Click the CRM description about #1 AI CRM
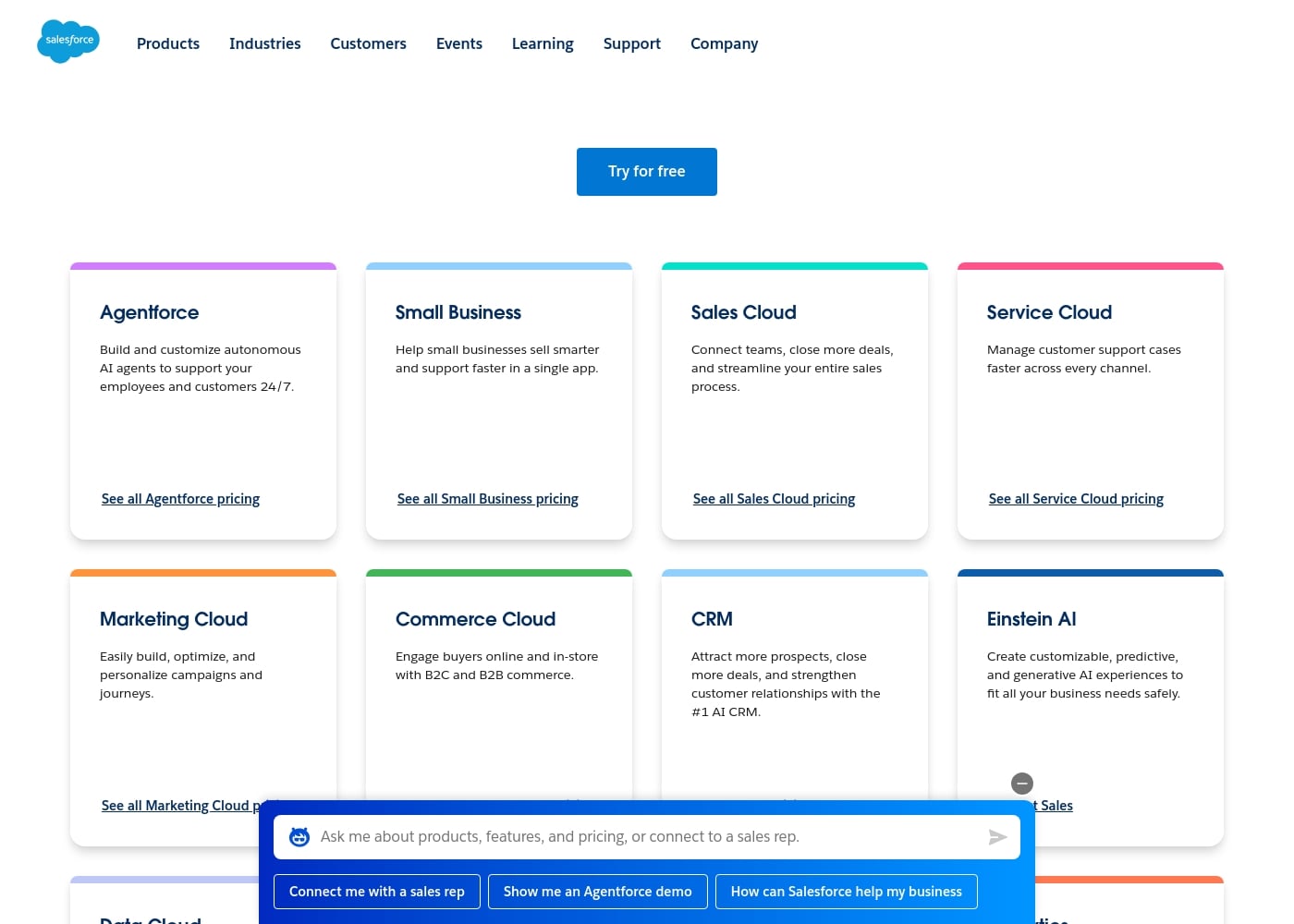 (x=786, y=684)
